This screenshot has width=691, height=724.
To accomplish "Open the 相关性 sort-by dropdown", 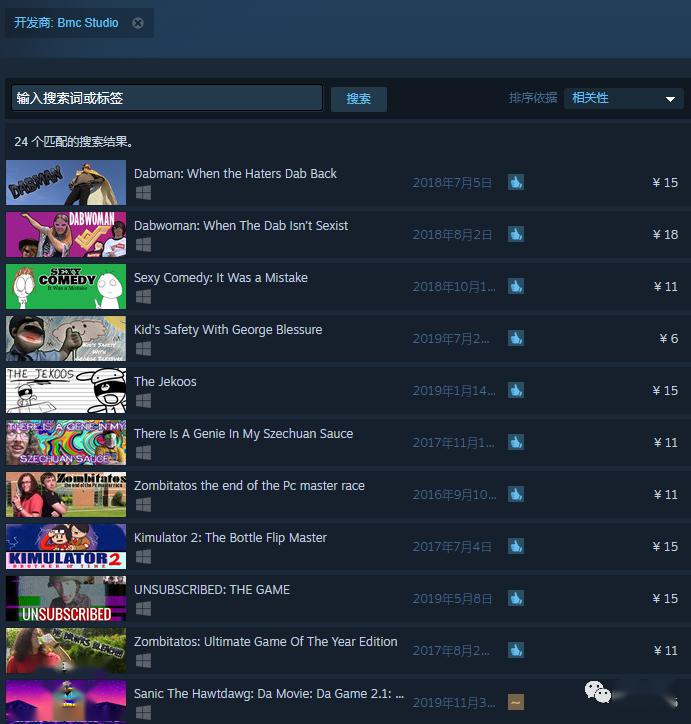I will point(624,98).
